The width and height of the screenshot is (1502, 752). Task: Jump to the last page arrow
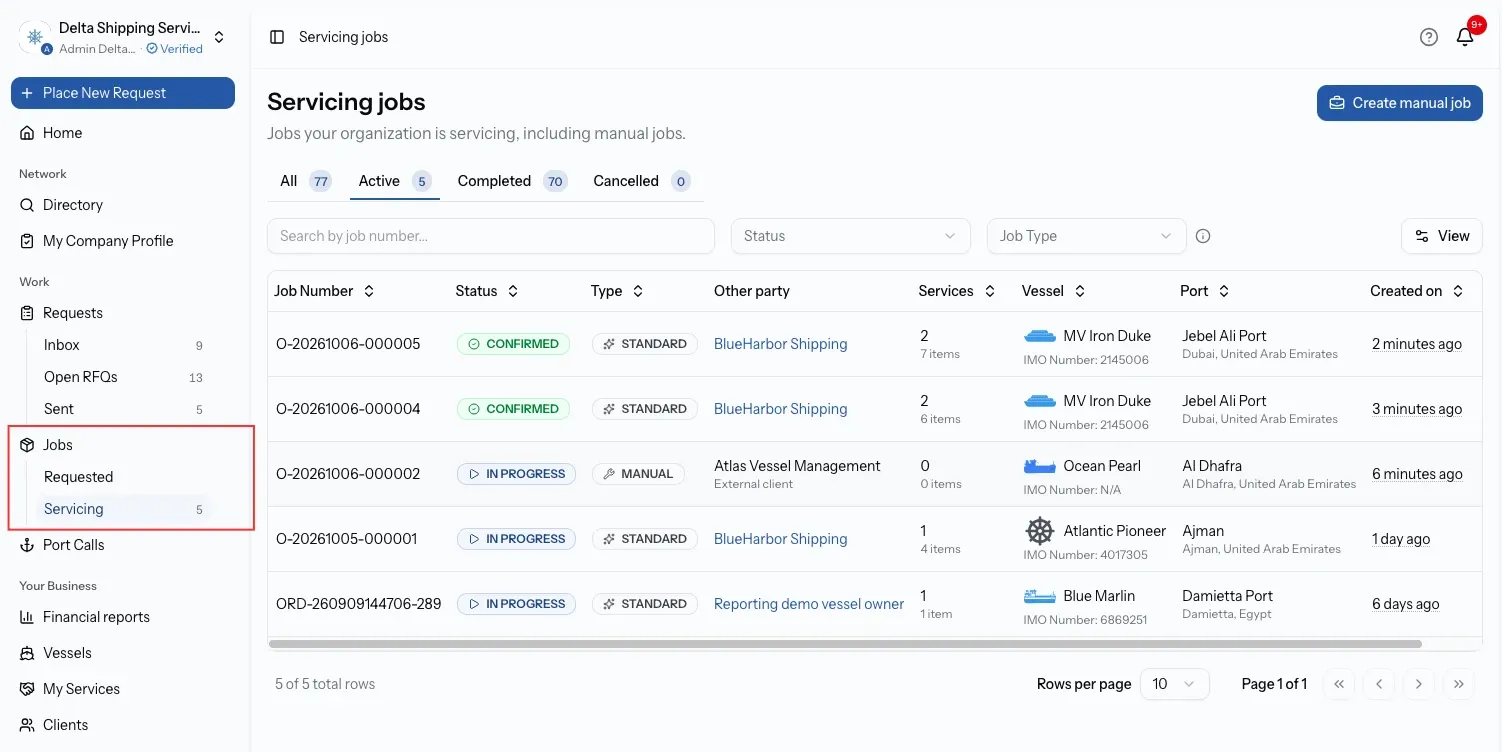[1459, 684]
